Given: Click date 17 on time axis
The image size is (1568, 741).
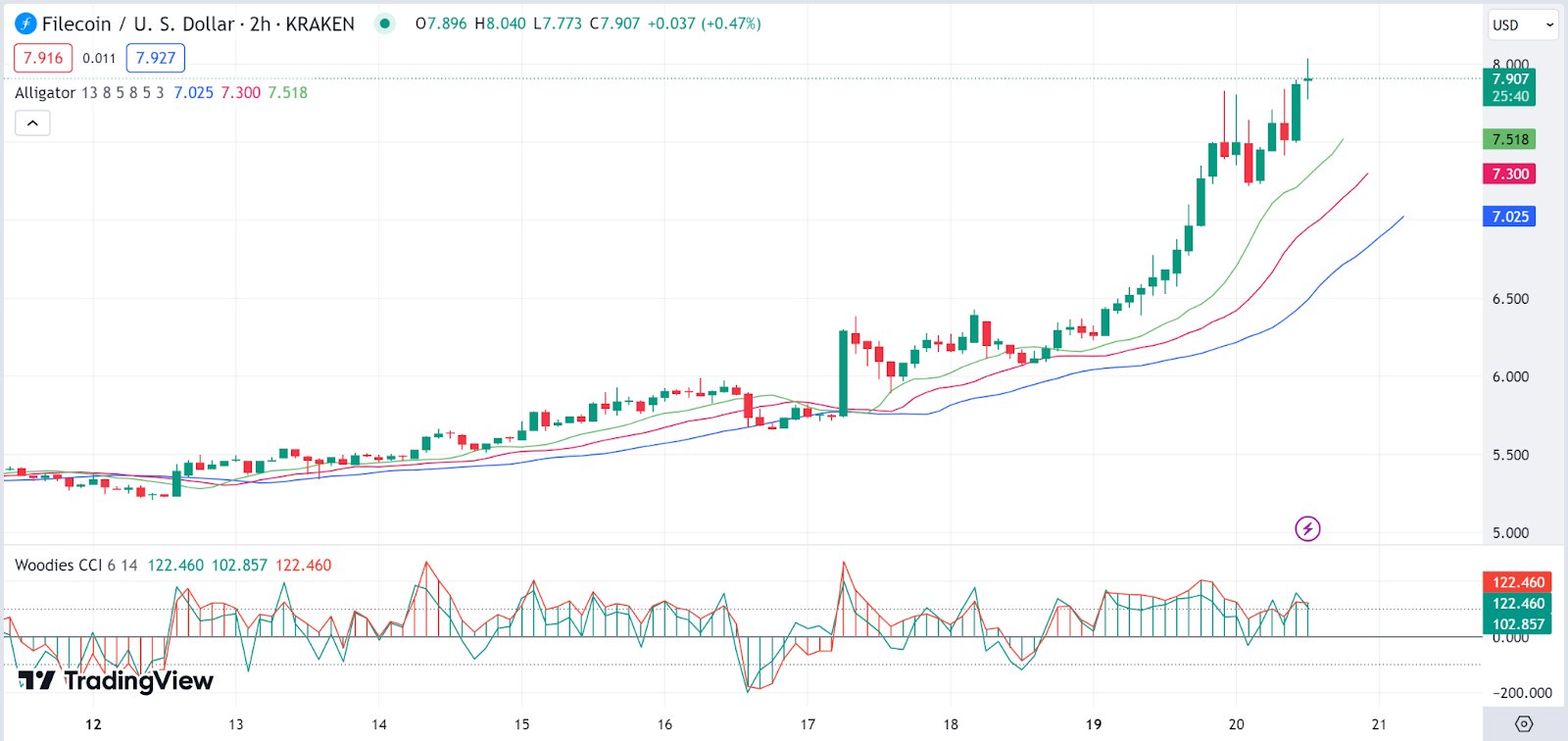Looking at the screenshot, I should click(x=808, y=724).
